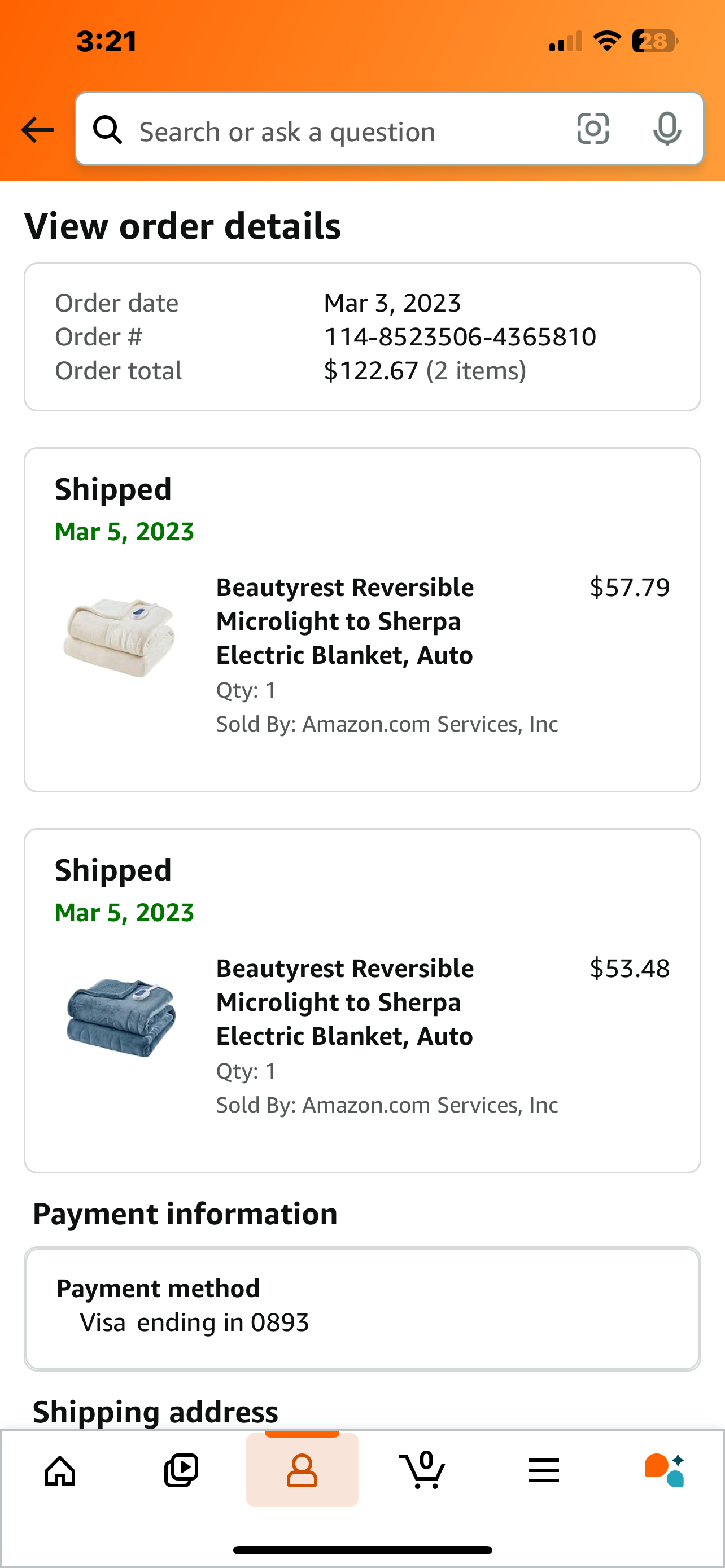725x1568 pixels.
Task: Go to the Home tab
Action: pos(60,1470)
